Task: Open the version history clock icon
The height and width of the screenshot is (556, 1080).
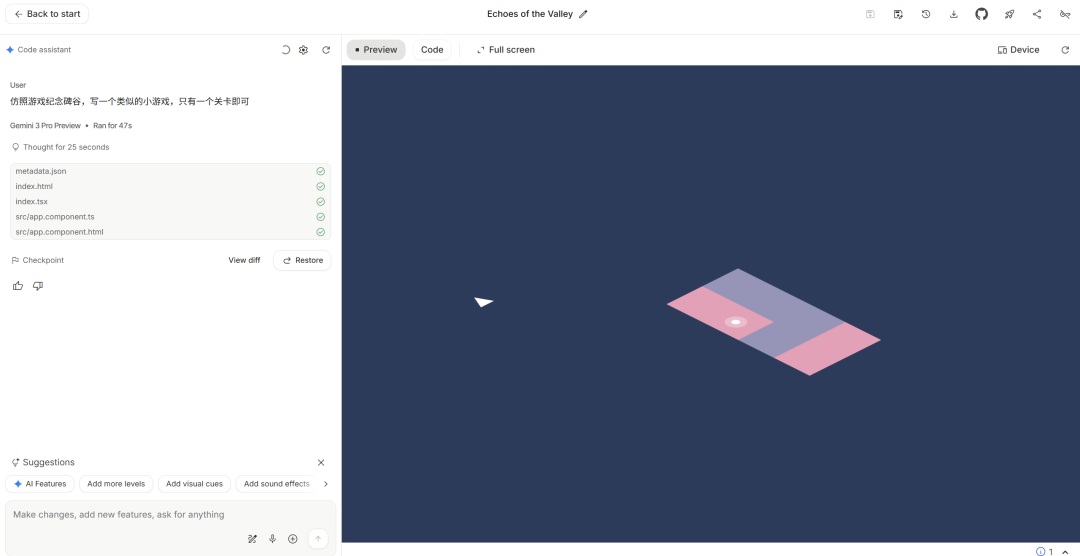Action: (x=926, y=14)
